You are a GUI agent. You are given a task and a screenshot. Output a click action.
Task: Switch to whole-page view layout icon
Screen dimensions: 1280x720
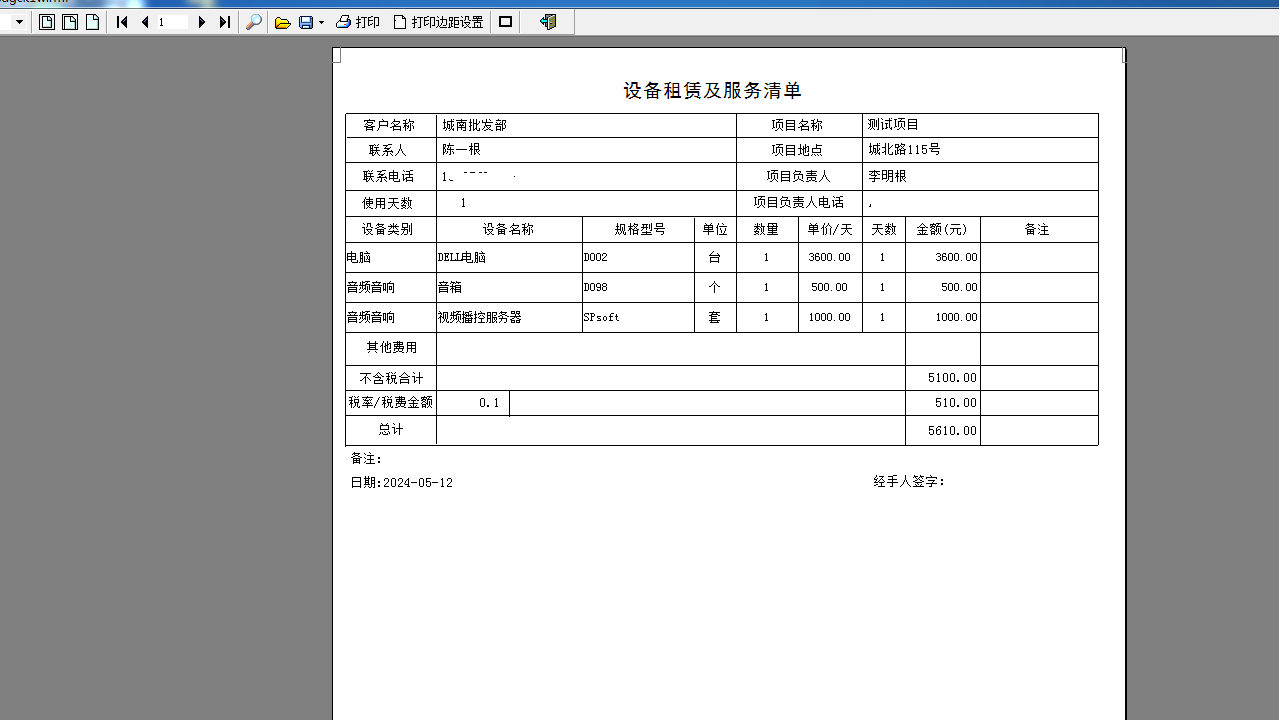coord(47,22)
